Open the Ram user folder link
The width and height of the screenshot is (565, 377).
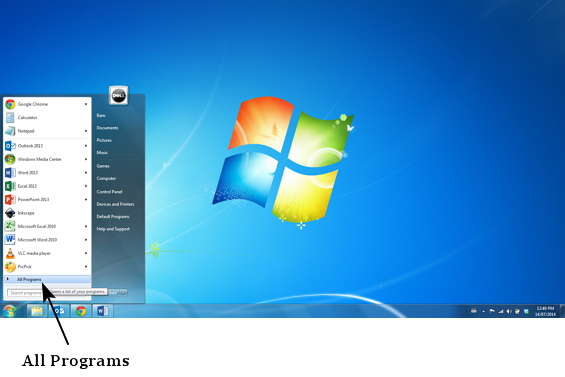101,116
